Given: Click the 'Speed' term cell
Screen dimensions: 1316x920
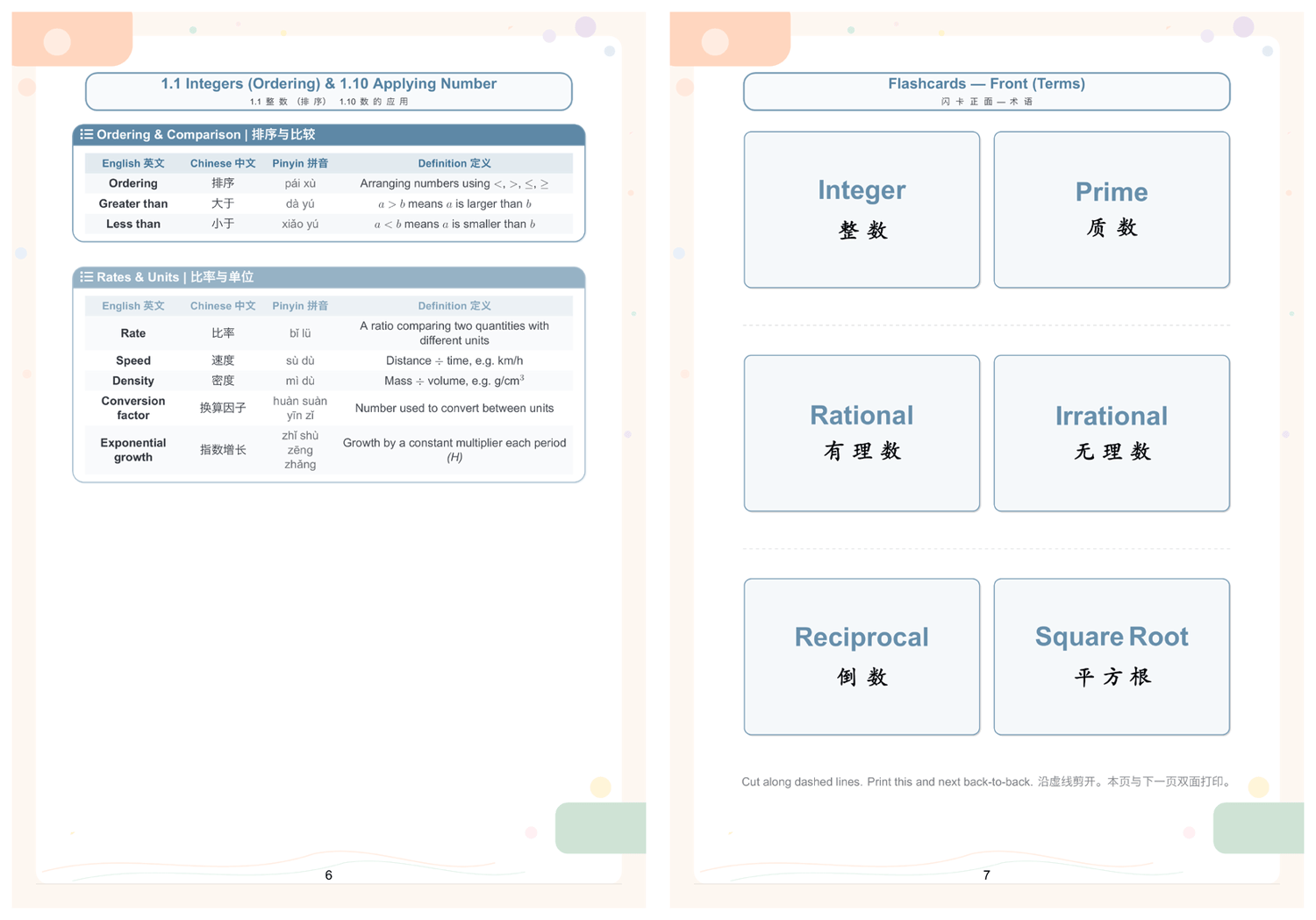Looking at the screenshot, I should [133, 360].
